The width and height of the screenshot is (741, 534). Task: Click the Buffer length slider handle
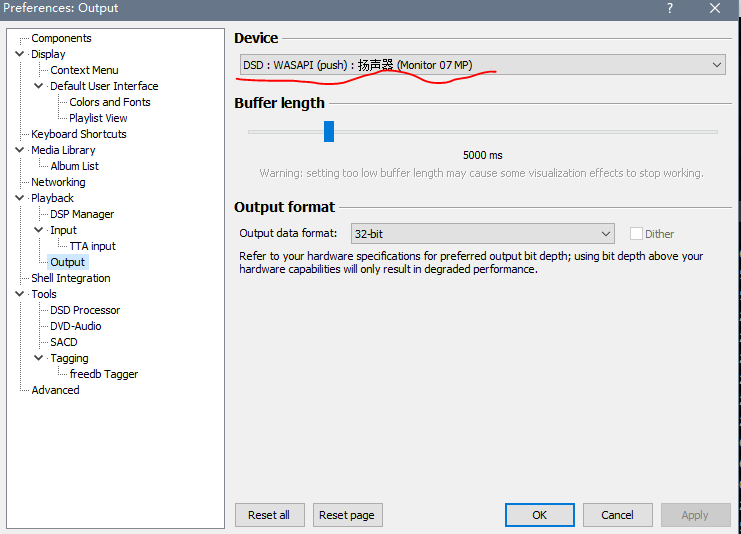[x=328, y=131]
